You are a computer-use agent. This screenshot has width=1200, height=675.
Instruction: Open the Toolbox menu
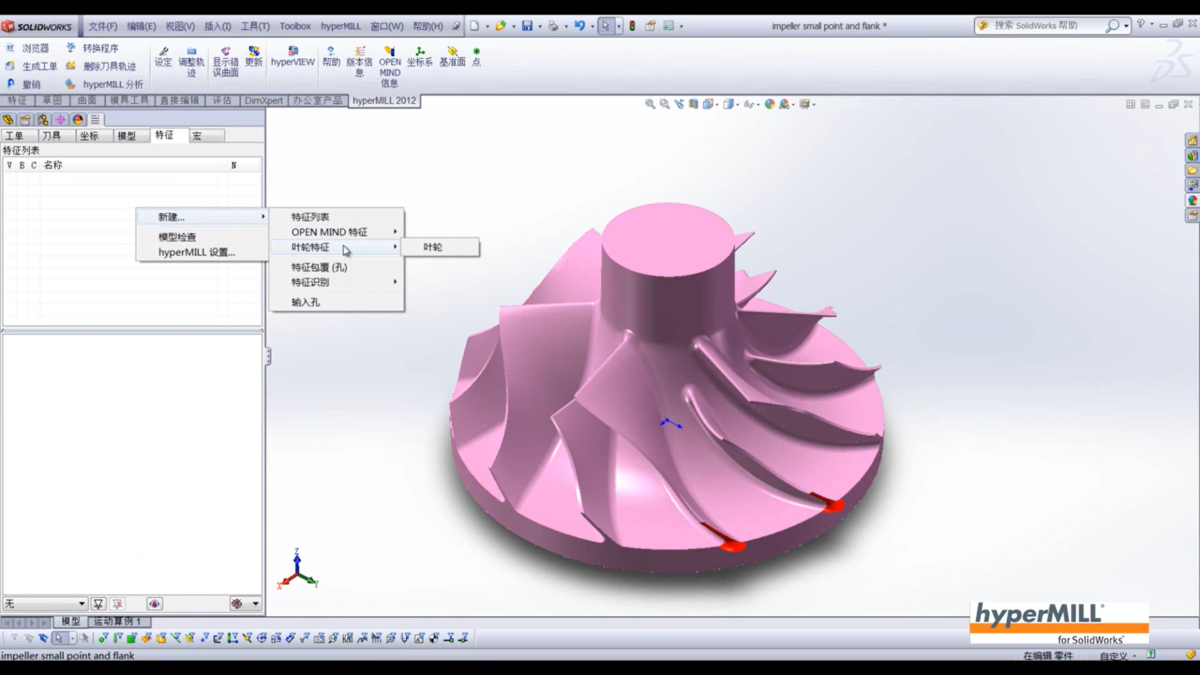(x=295, y=26)
